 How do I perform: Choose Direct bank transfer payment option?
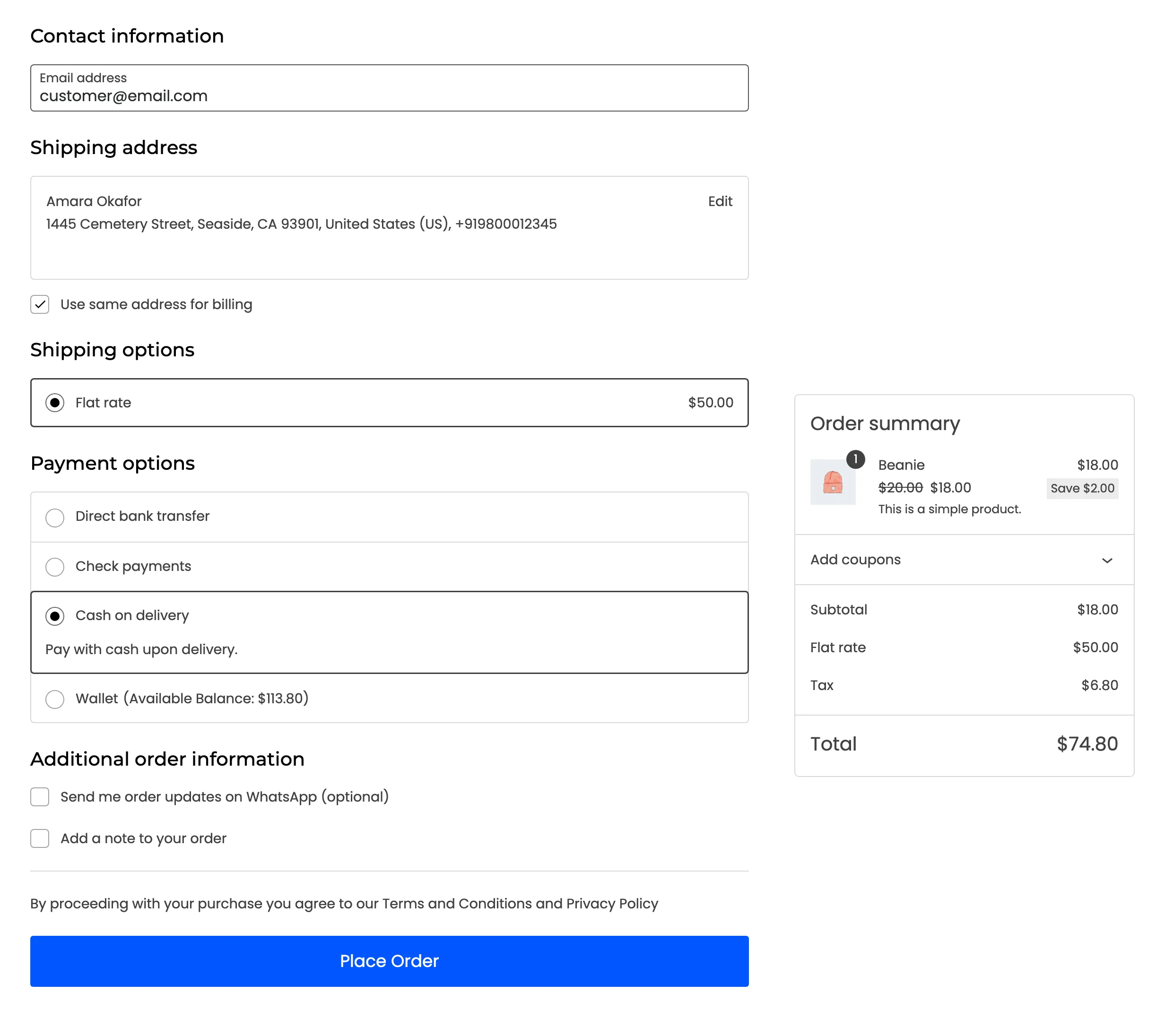point(55,518)
